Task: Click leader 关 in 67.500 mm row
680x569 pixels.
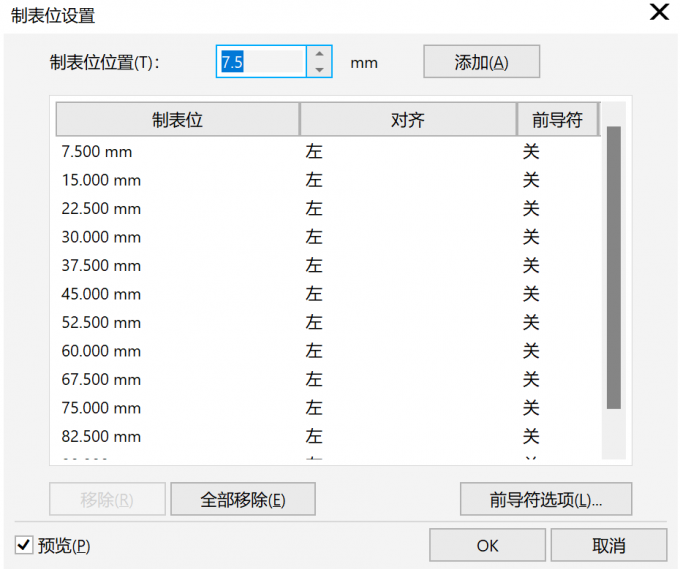Action: (x=531, y=379)
